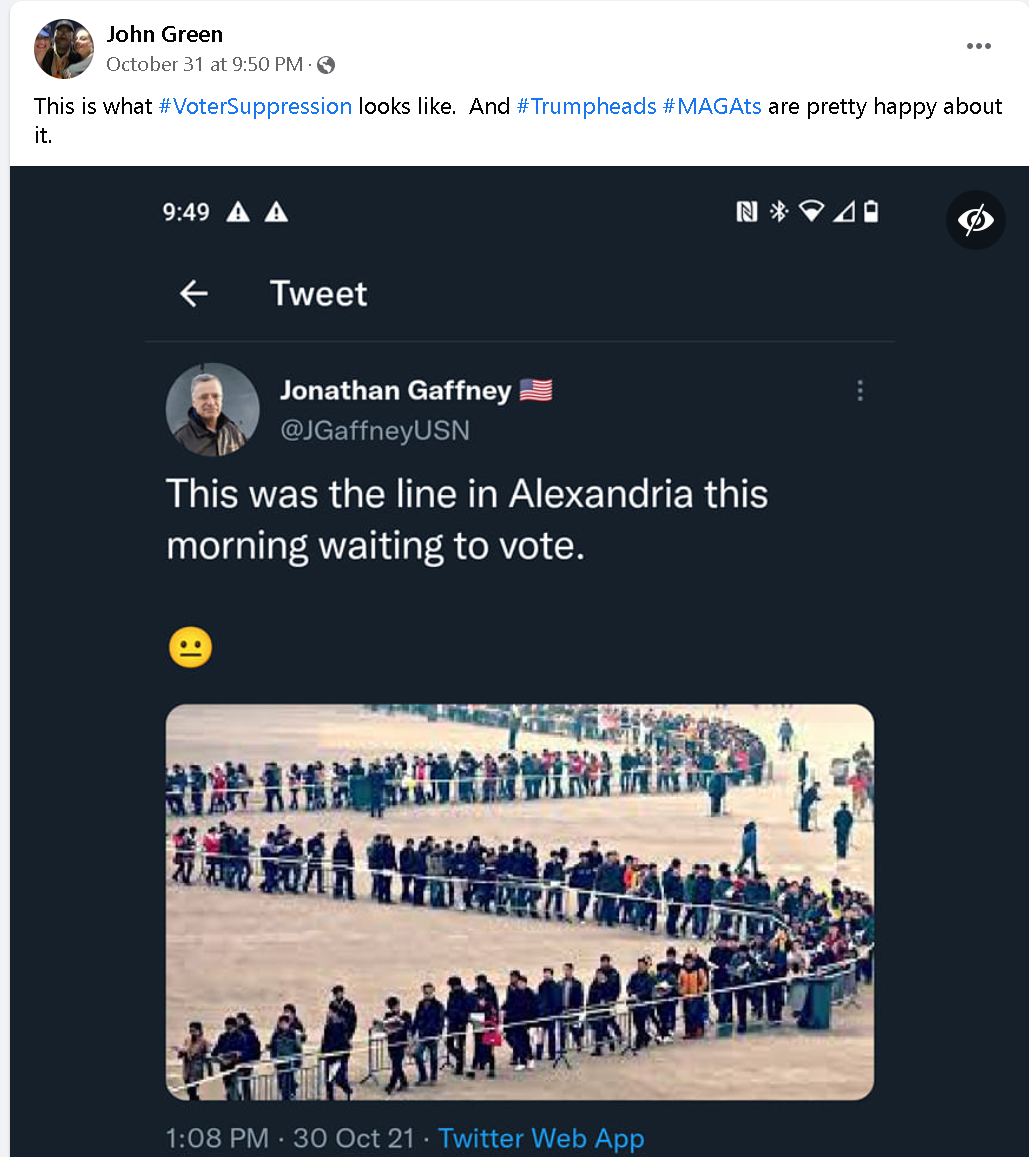Click the Bluetooth status icon
This screenshot has width=1029, height=1157.
[779, 212]
